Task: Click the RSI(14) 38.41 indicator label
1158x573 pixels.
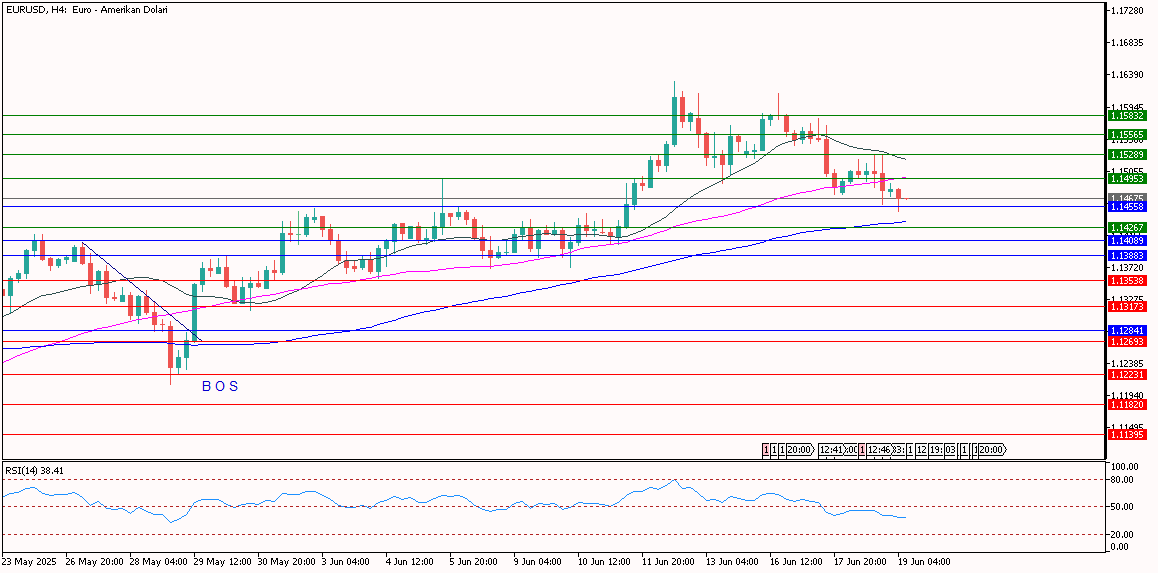Action: click(x=35, y=470)
